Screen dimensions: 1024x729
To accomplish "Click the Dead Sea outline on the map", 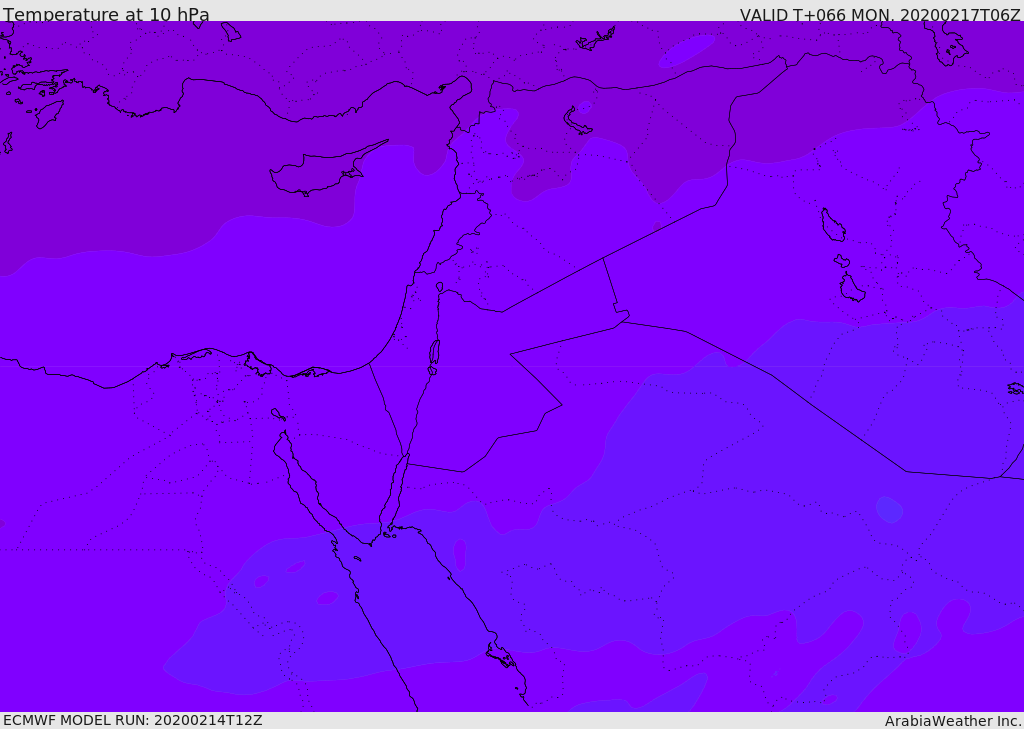I will [x=434, y=355].
